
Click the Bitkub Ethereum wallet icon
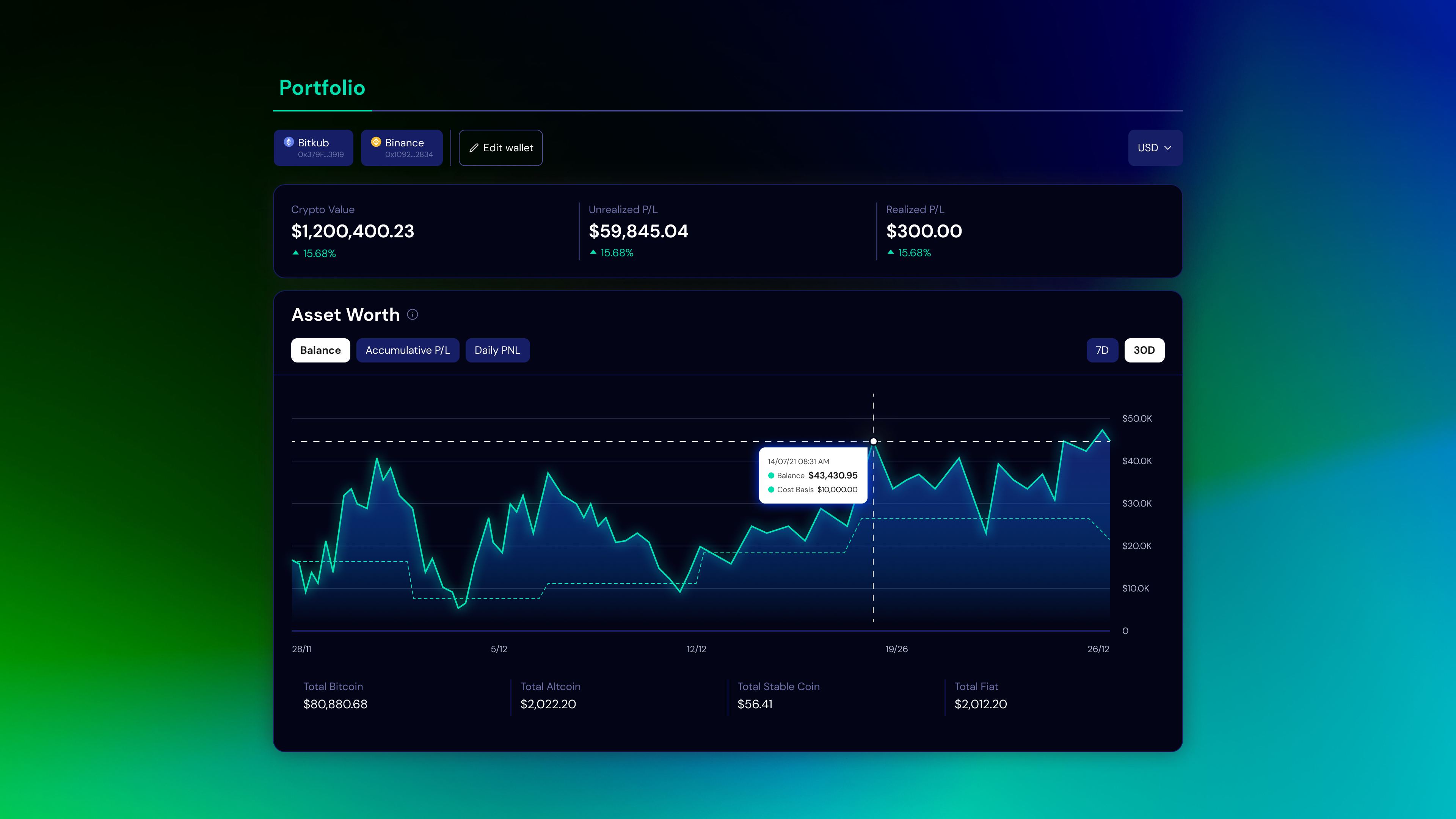(289, 142)
